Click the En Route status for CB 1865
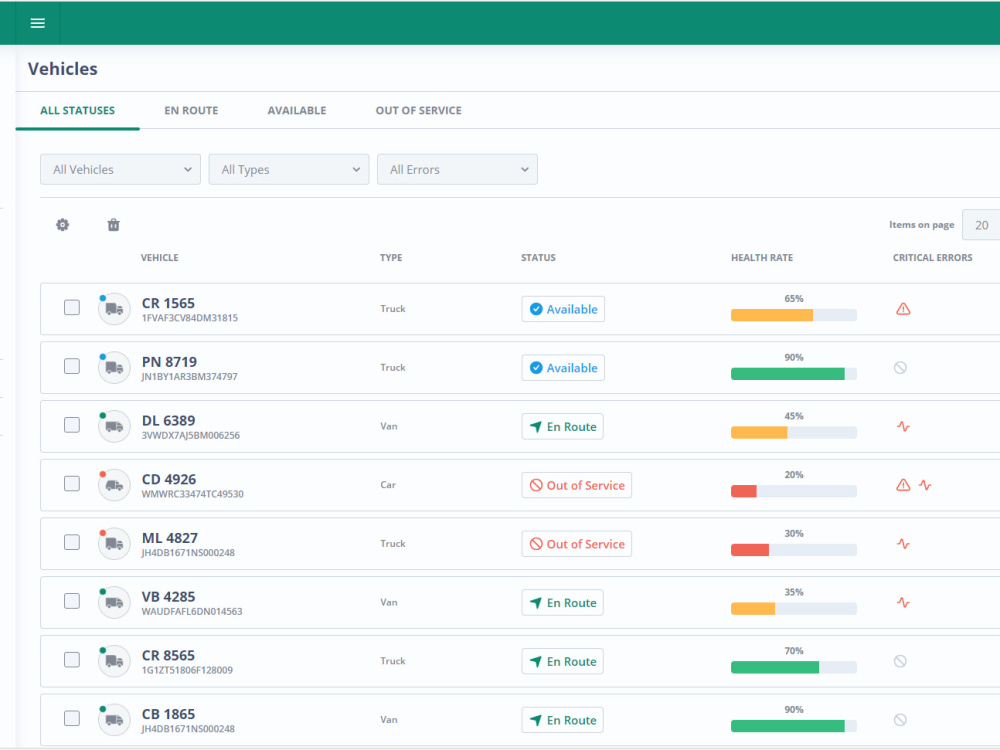 tap(562, 720)
